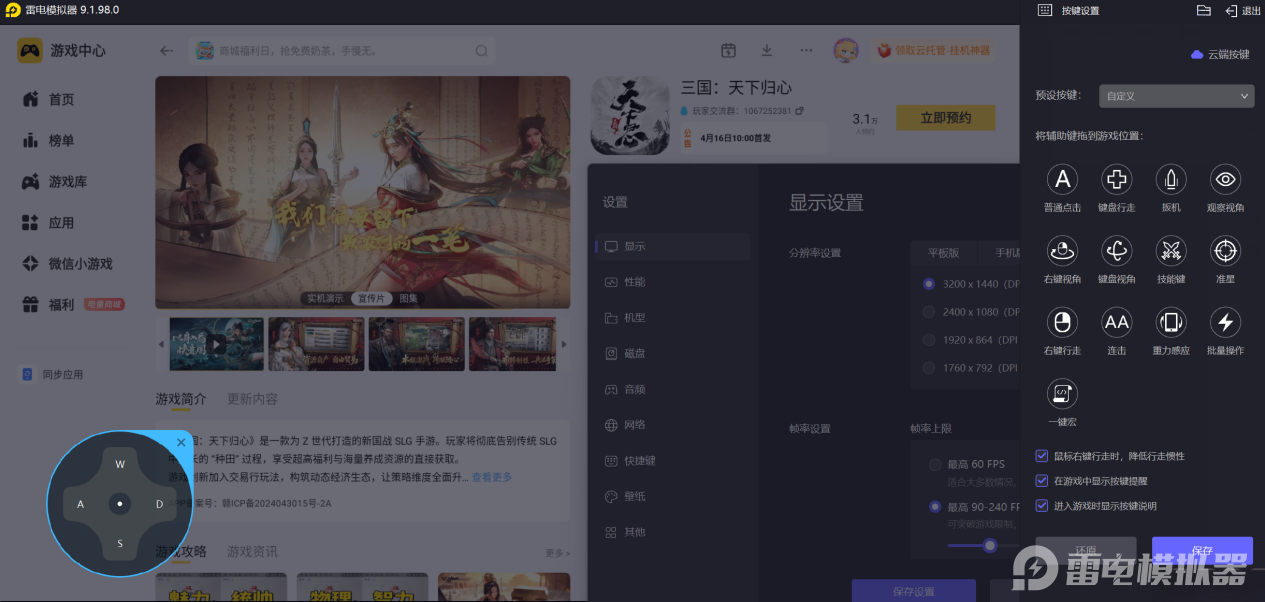Select the 键盘行走 keyboard walk icon
The height and width of the screenshot is (602, 1265).
[1116, 180]
